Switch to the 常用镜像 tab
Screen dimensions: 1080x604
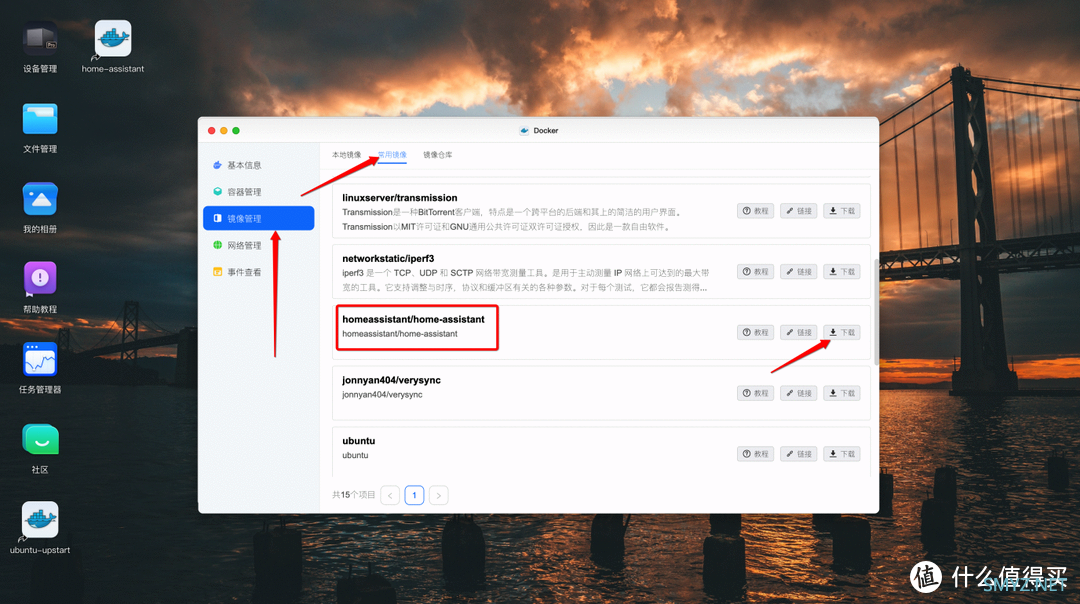(392, 155)
